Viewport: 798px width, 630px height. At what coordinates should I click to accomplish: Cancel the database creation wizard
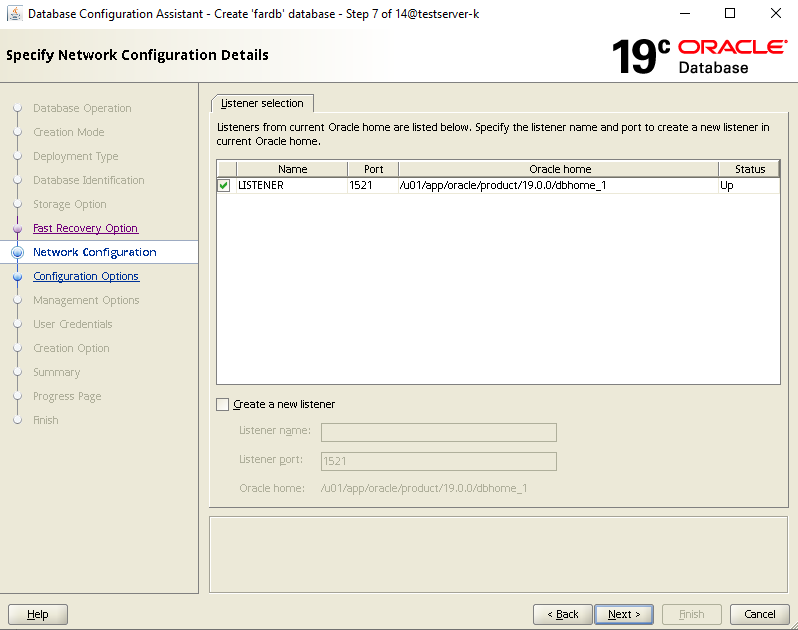[759, 614]
